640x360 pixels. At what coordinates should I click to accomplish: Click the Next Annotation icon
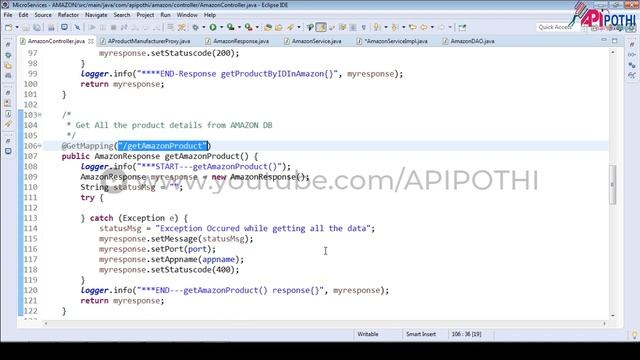376,27
